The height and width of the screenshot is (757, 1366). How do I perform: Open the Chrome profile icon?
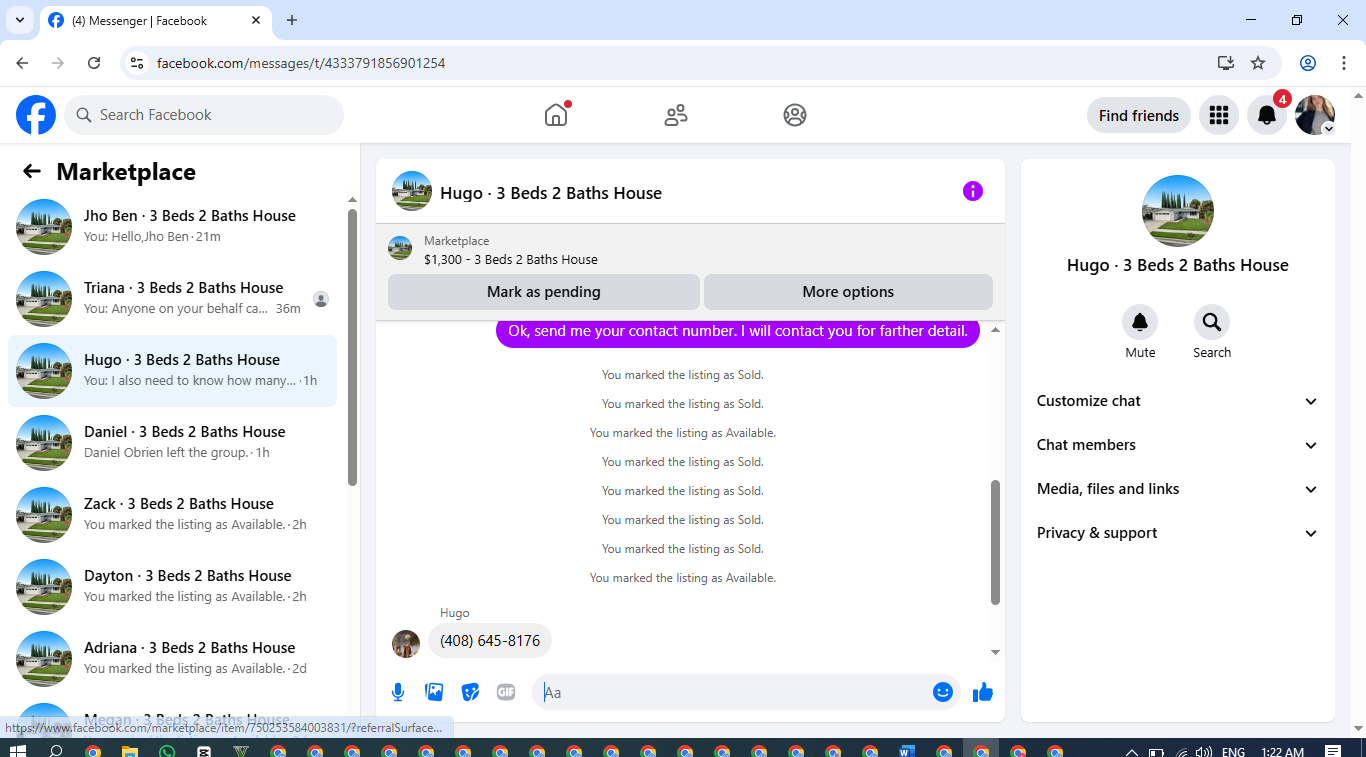[x=1308, y=63]
